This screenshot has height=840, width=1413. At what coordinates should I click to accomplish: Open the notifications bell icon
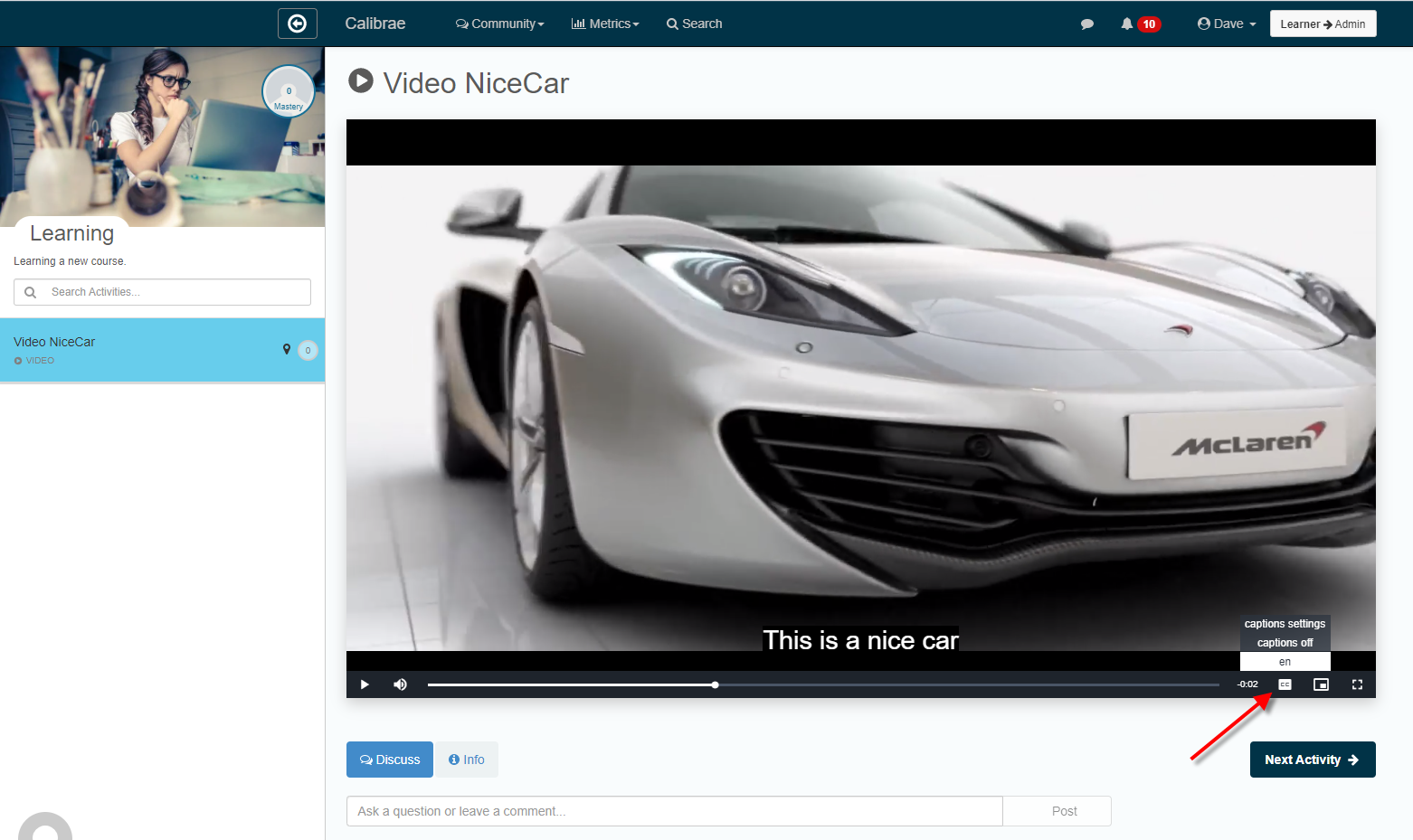tap(1127, 24)
